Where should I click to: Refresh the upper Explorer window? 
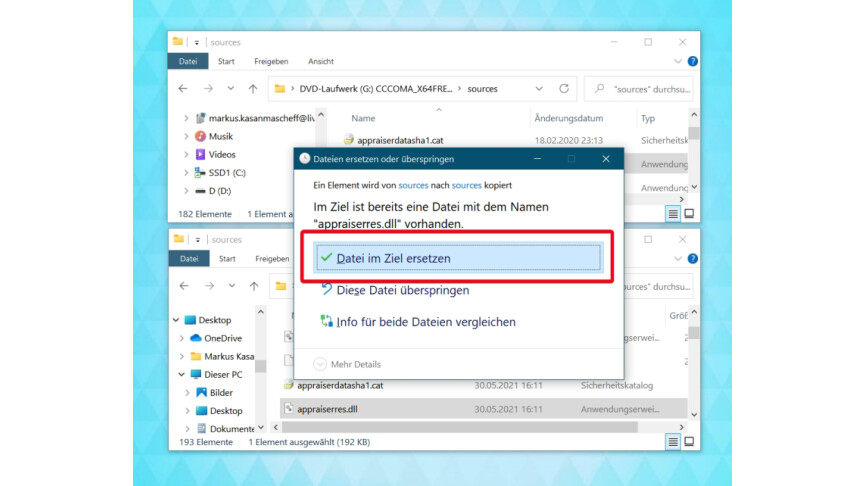564,89
